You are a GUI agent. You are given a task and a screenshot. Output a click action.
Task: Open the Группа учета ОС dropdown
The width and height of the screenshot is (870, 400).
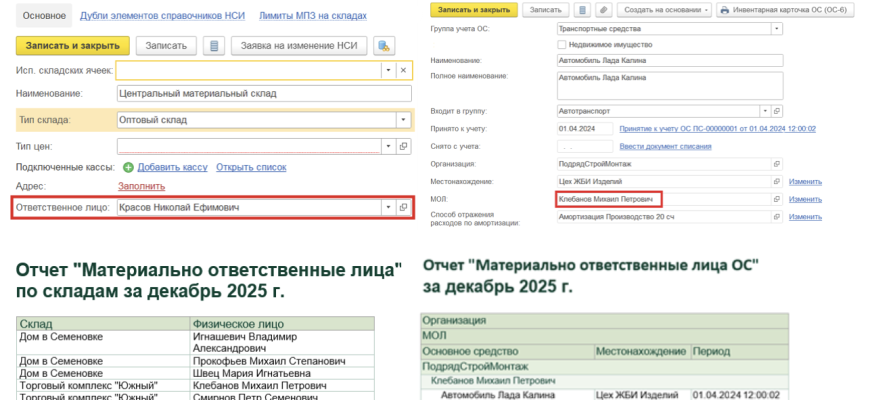coord(776,29)
